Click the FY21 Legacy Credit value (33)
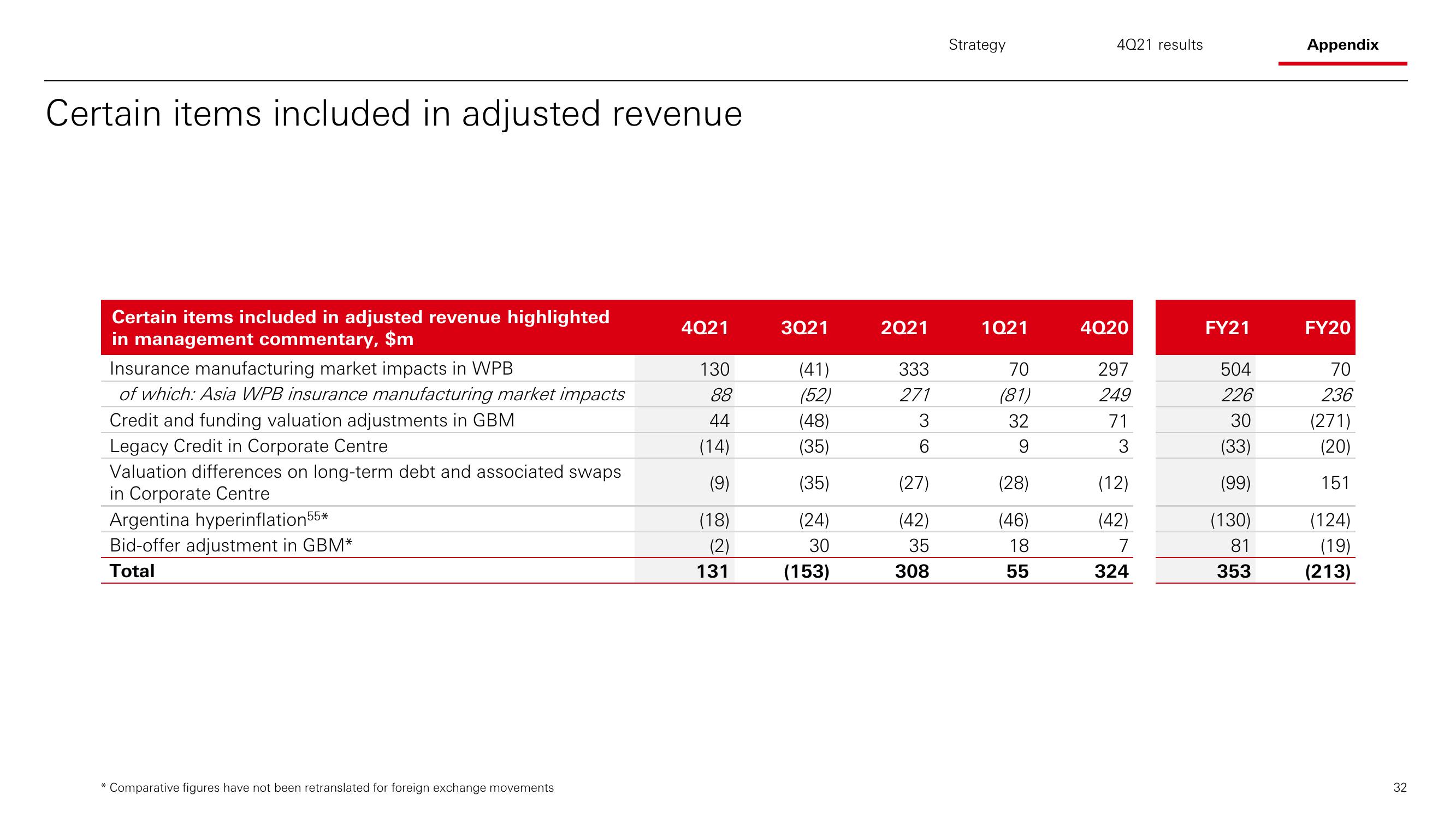The height and width of the screenshot is (819, 1456). pos(1235,447)
